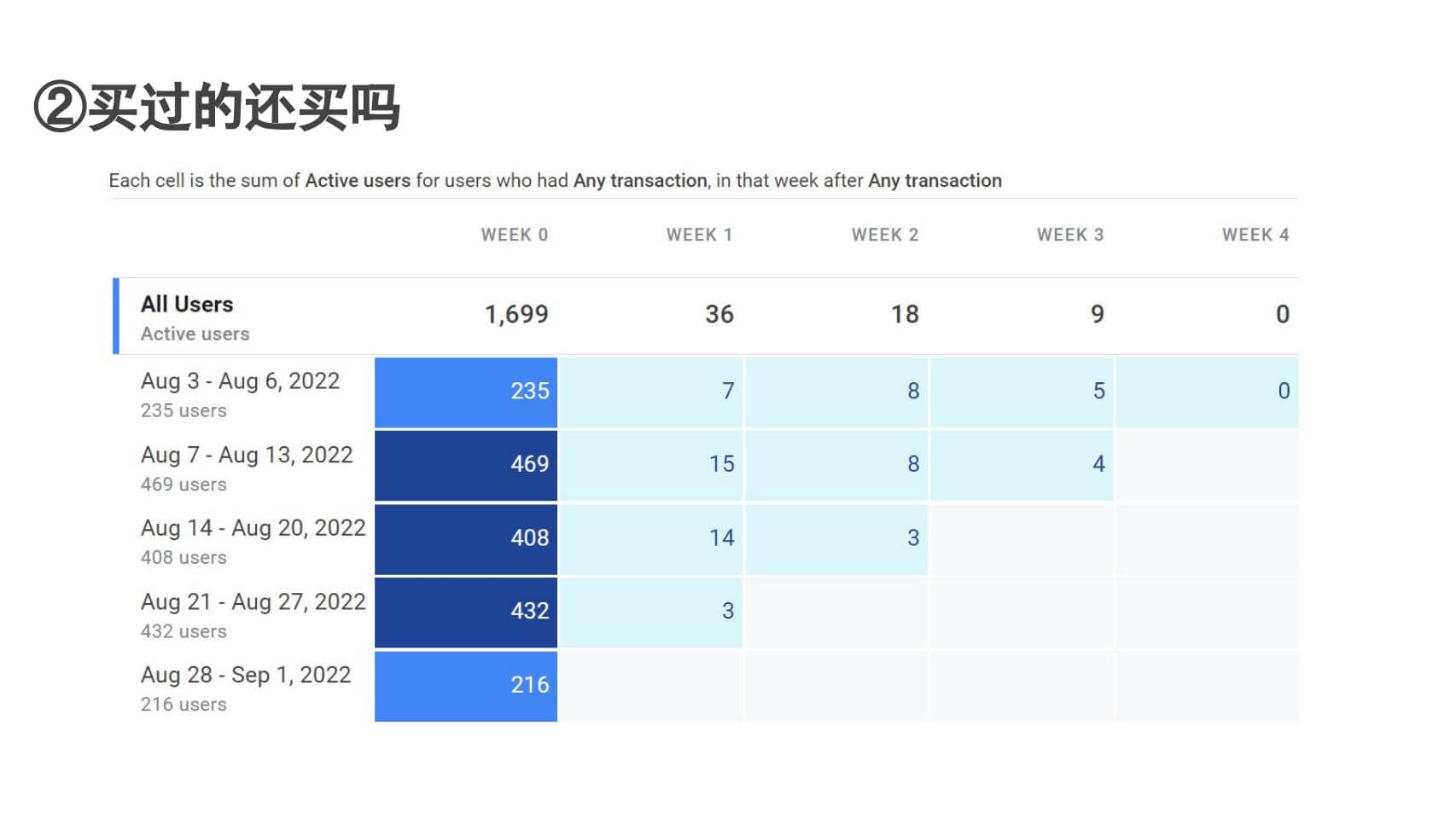Click the Aug 7 - Aug 13, 2022 cohort

click(x=247, y=455)
